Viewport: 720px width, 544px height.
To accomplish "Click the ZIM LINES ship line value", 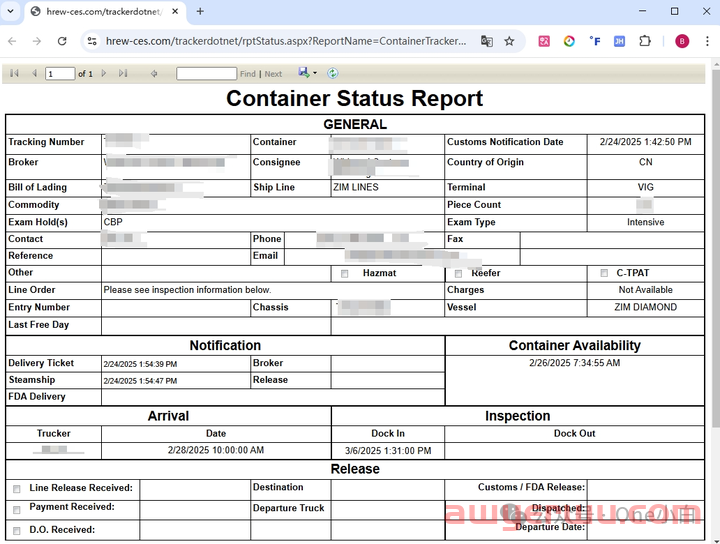I will pos(356,187).
